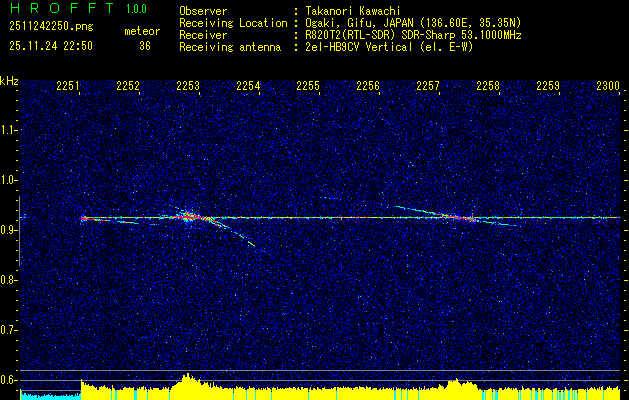This screenshot has height=400, width=629.
Task: Click the 2259 time axis label
Action: click(548, 85)
